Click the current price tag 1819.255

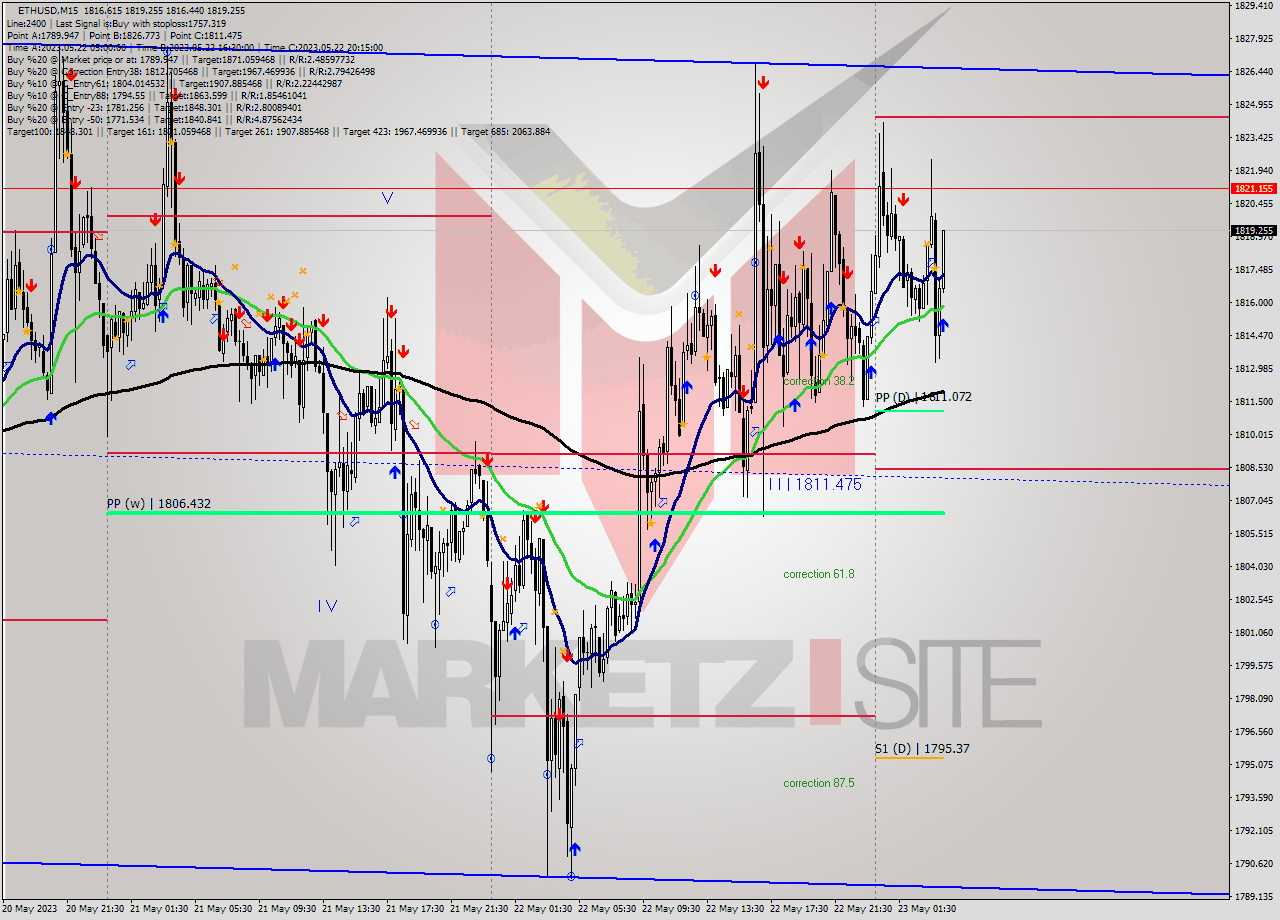[x=1253, y=230]
